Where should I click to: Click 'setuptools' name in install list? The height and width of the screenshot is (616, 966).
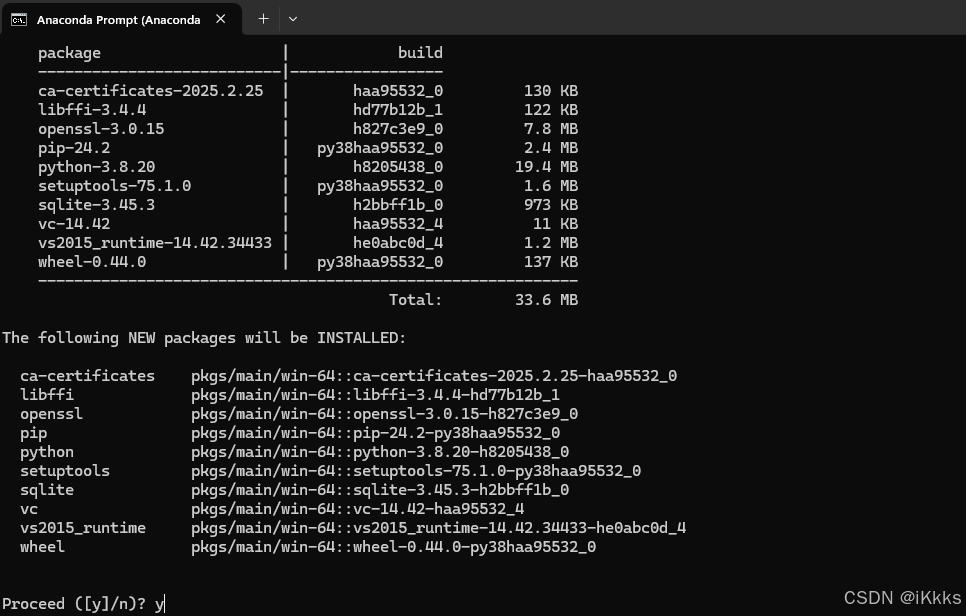pos(65,471)
